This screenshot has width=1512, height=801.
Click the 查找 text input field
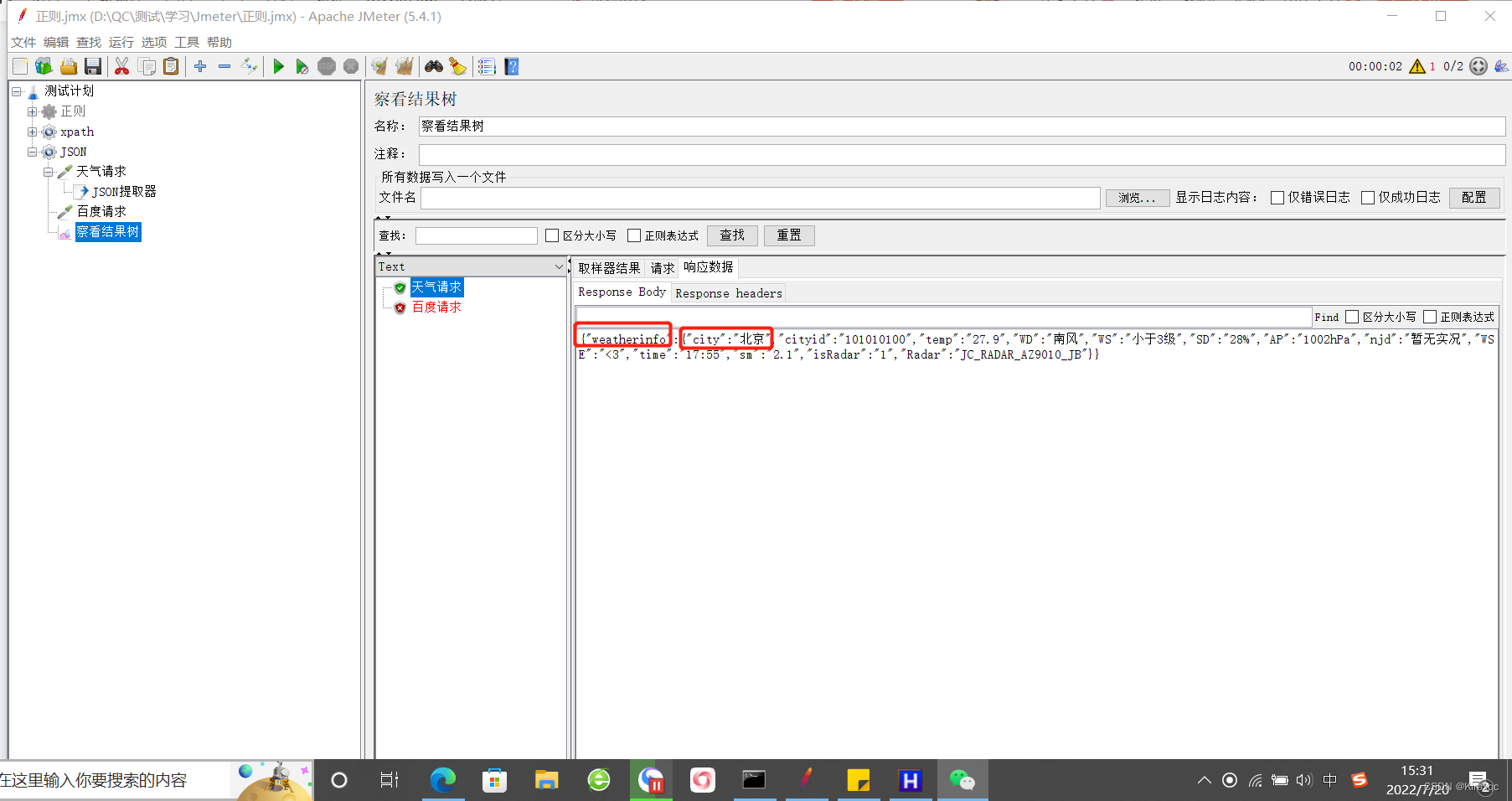coord(477,235)
